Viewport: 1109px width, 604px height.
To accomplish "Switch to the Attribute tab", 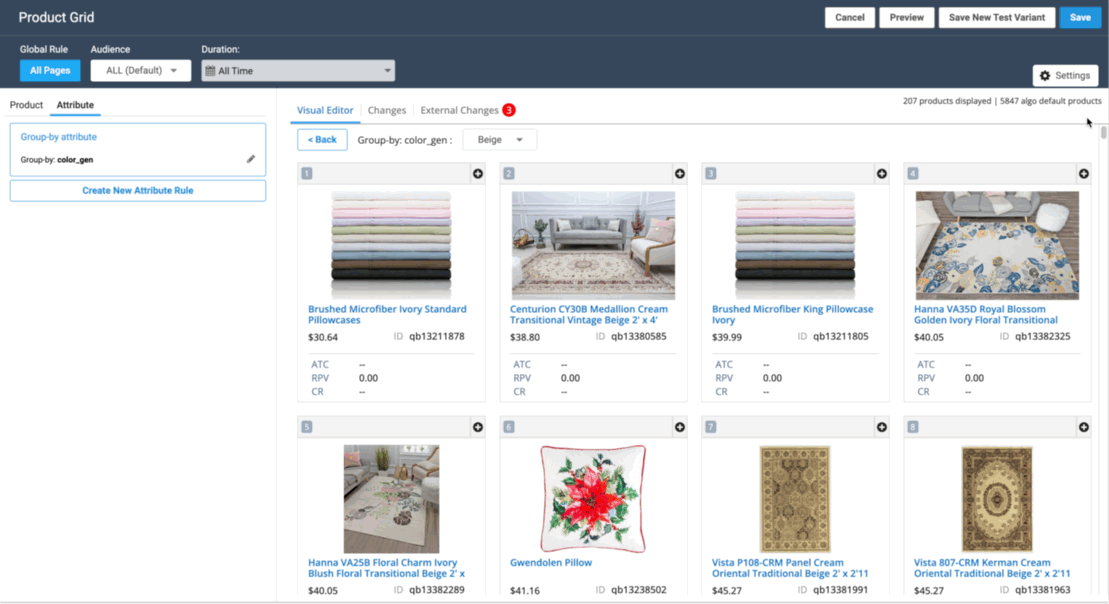I will coord(75,105).
